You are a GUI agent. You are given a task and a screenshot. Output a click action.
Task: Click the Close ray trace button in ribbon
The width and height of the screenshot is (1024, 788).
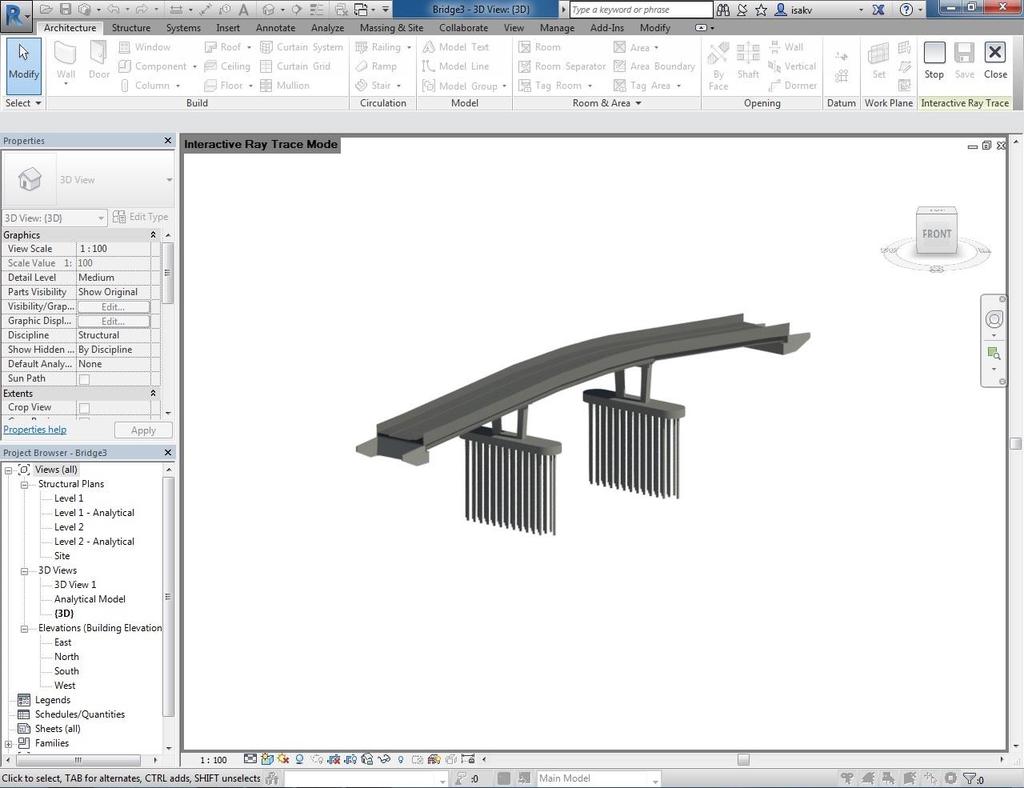[x=995, y=61]
